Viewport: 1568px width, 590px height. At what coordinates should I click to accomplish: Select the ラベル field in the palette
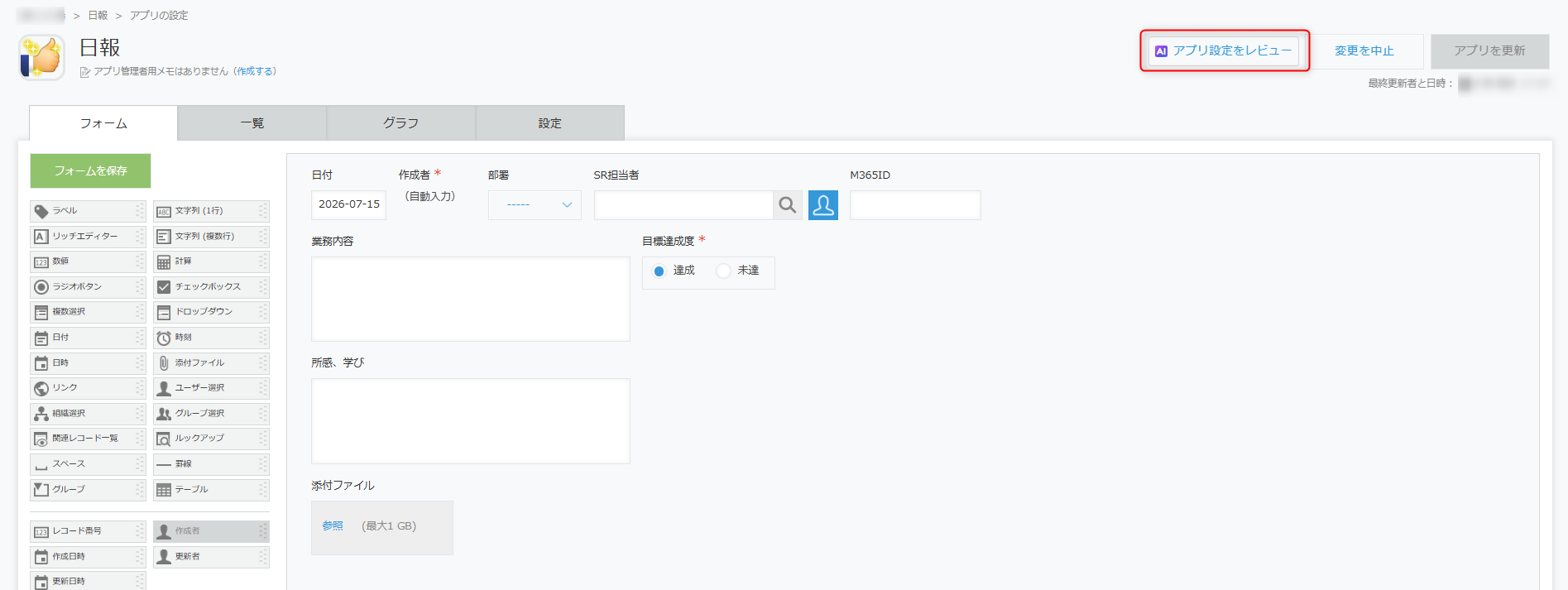[x=88, y=211]
